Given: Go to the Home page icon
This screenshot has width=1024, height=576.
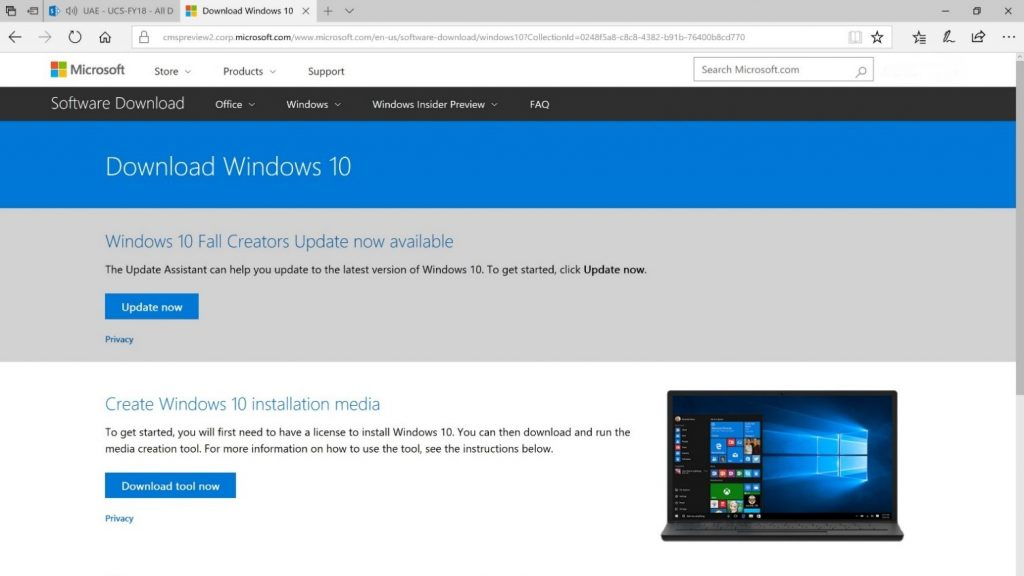Looking at the screenshot, I should [x=105, y=37].
